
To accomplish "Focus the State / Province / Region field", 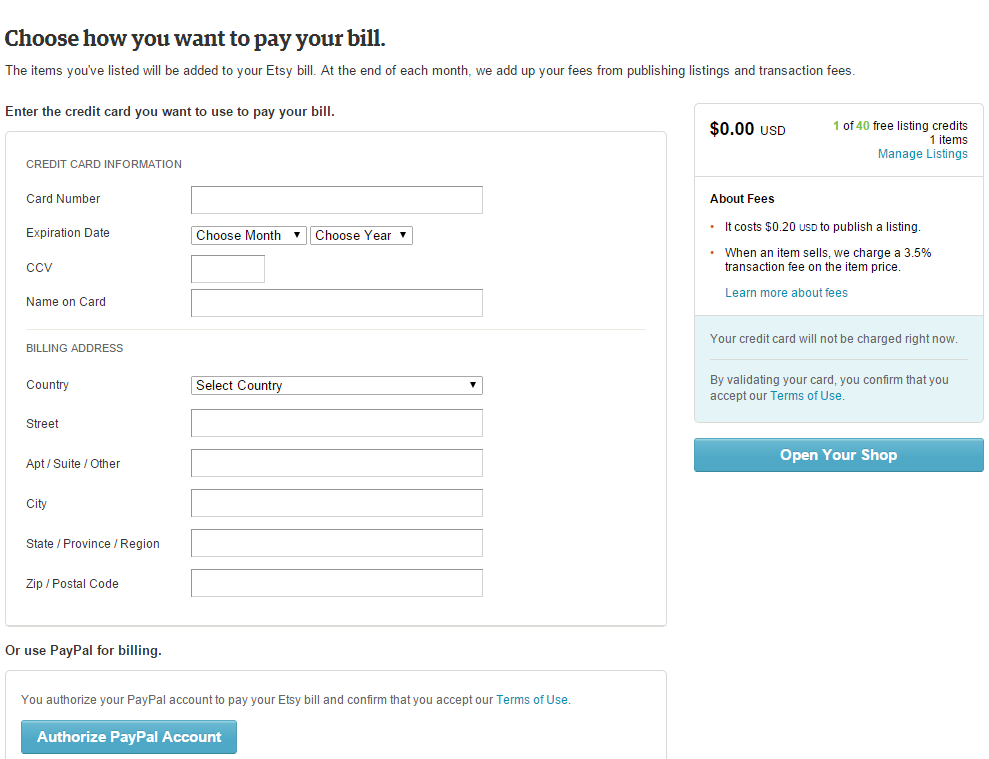I will (336, 543).
